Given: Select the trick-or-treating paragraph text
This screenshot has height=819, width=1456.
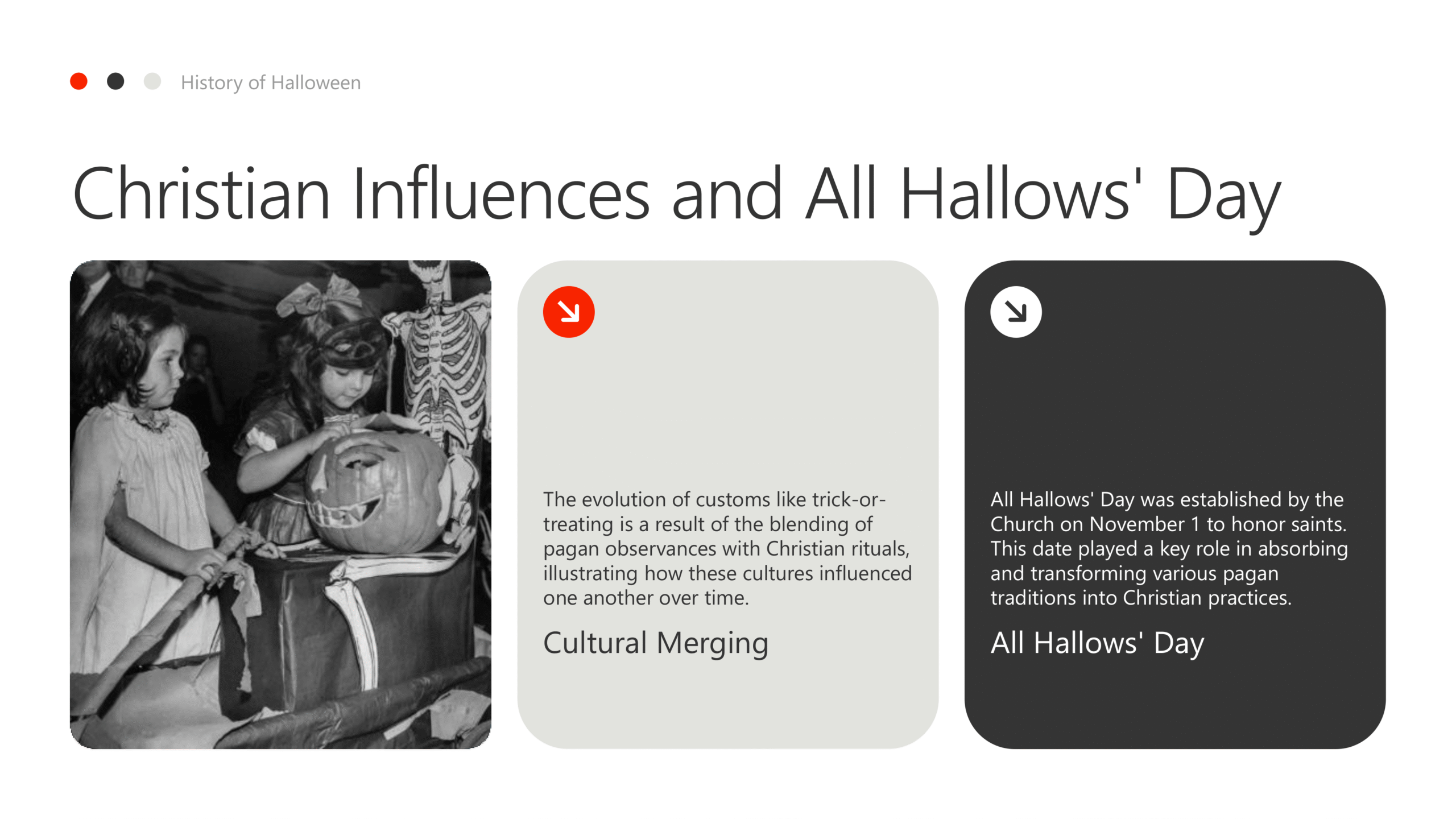Looking at the screenshot, I should point(727,548).
